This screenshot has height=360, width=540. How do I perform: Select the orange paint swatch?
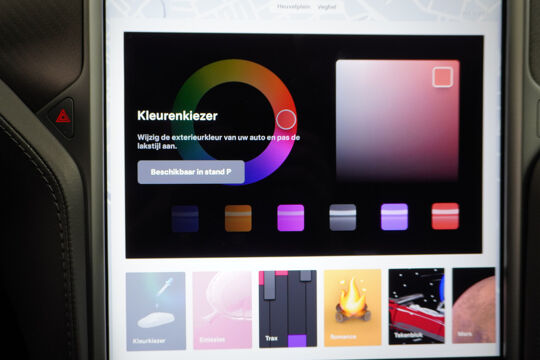point(238,218)
